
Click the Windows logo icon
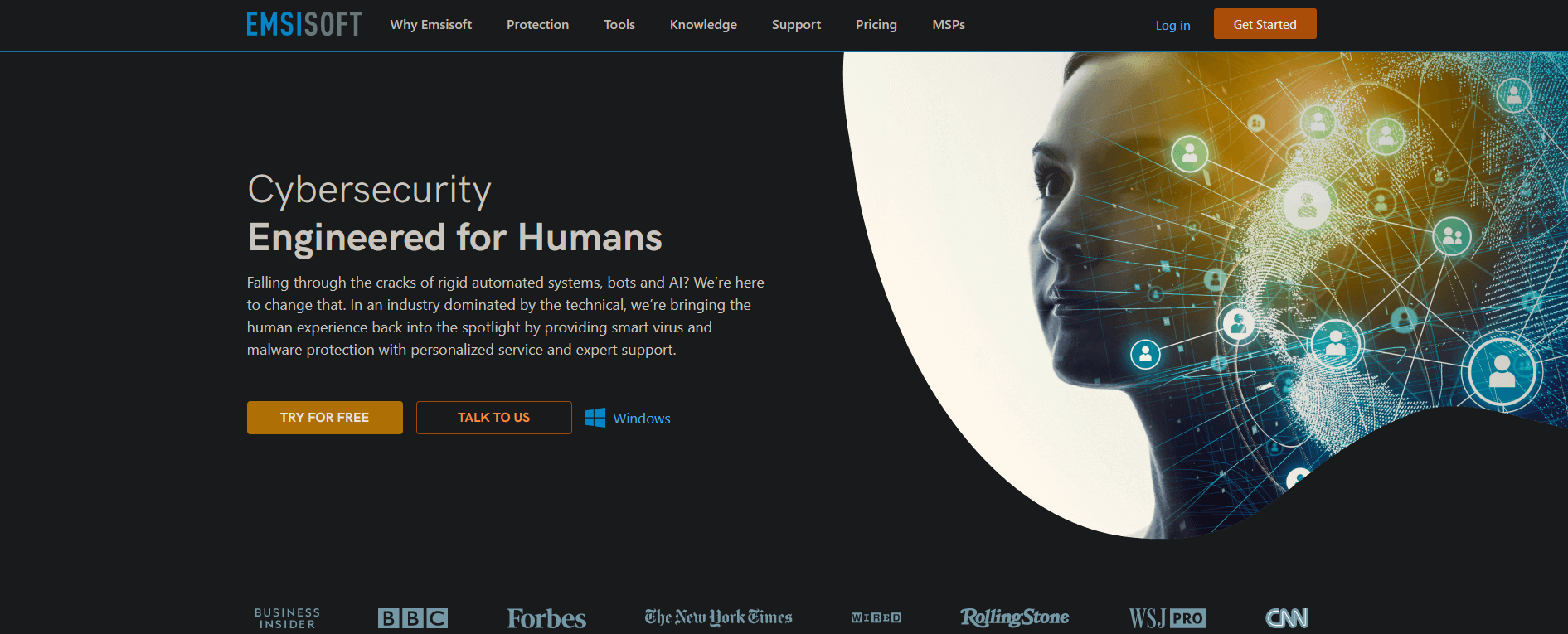595,418
